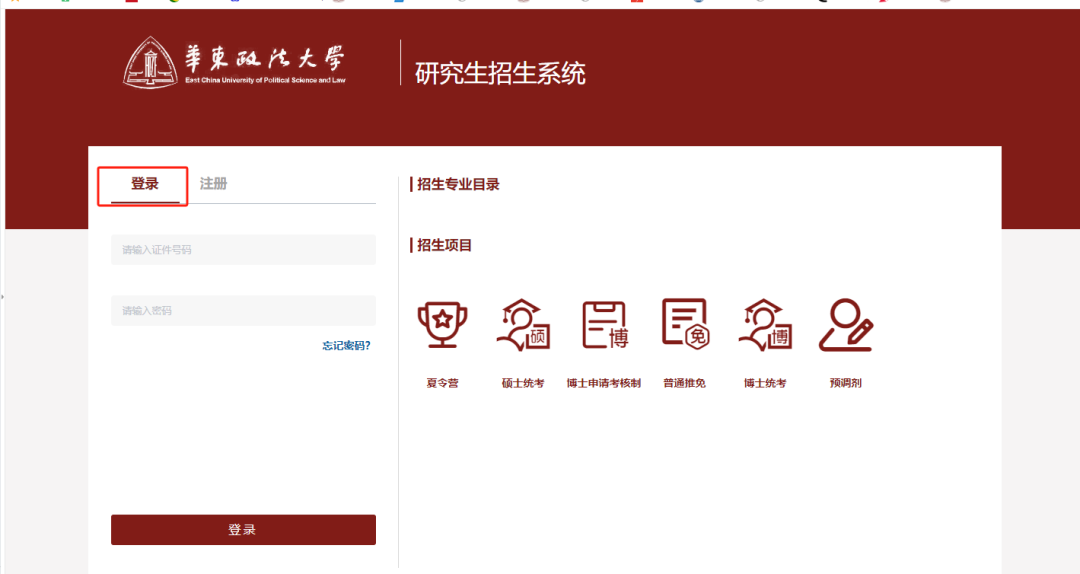
Task: Click the 普通推免 text label
Action: 684,383
